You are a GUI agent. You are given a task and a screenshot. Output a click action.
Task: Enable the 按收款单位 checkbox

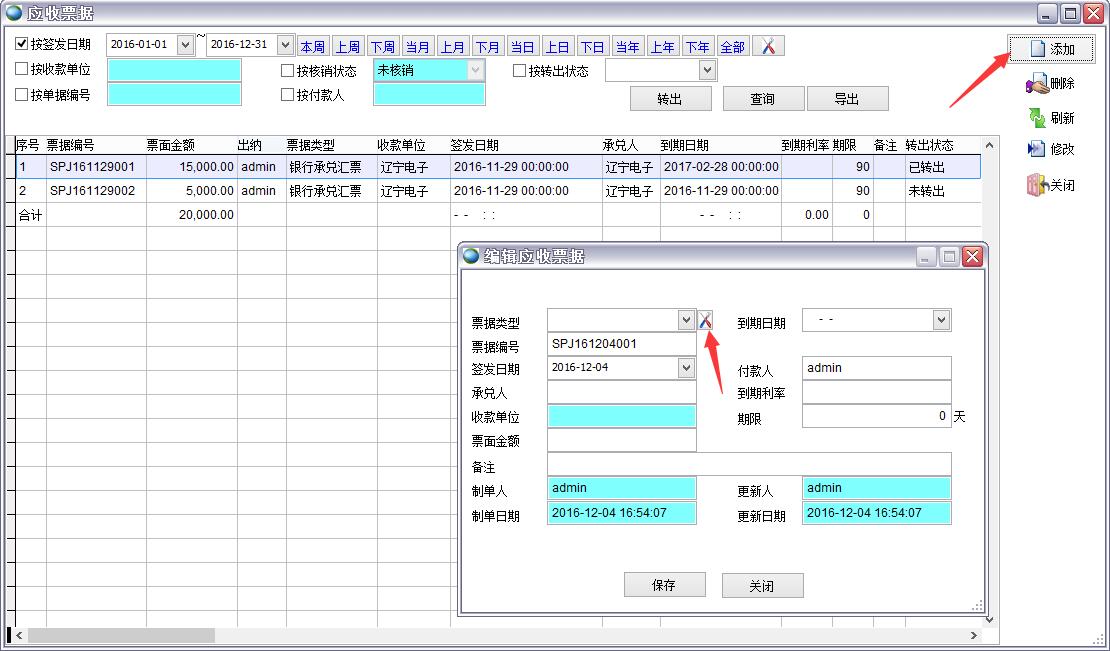(22, 70)
